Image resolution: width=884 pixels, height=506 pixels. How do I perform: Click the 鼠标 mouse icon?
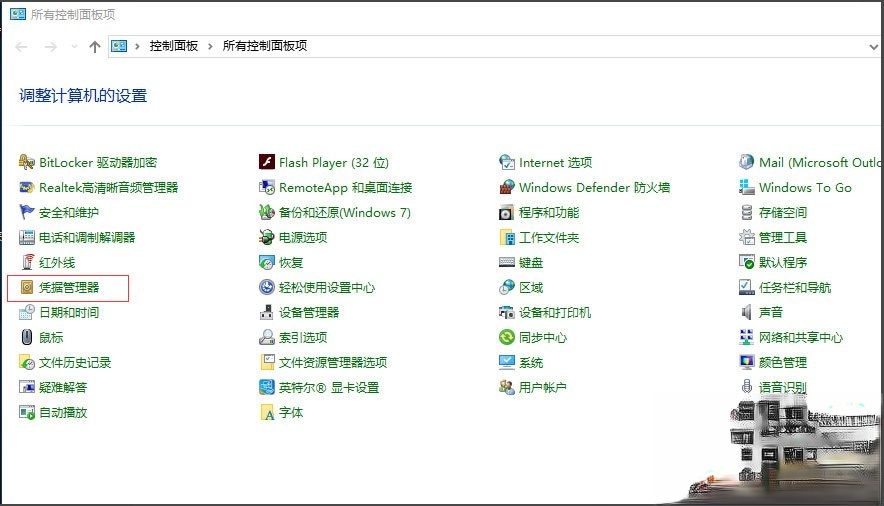(x=26, y=337)
